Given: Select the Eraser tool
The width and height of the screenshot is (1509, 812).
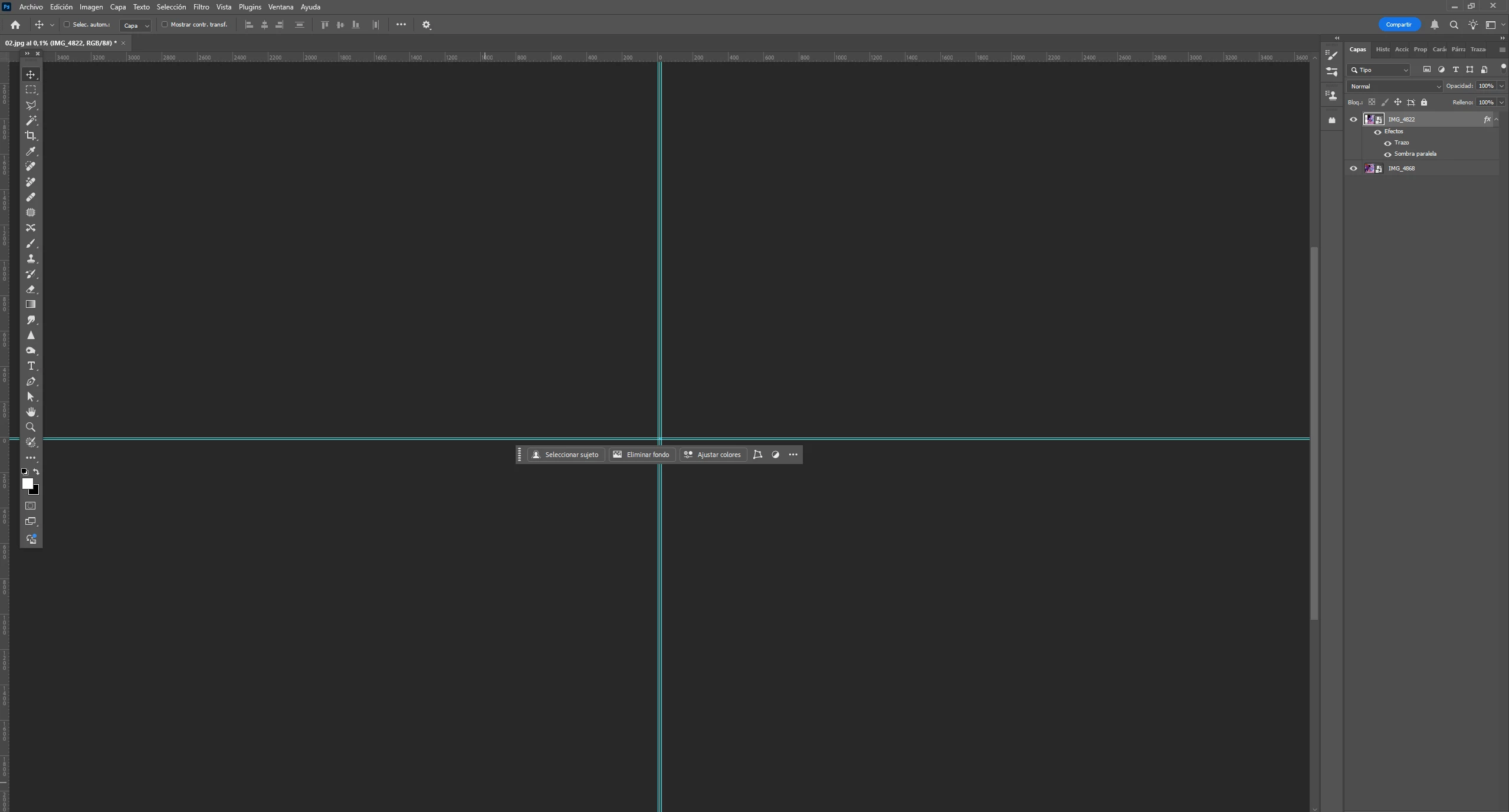Looking at the screenshot, I should [31, 290].
